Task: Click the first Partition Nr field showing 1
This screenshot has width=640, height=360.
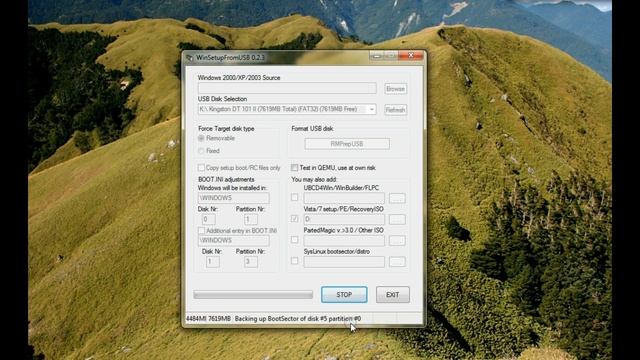Action: [x=251, y=219]
